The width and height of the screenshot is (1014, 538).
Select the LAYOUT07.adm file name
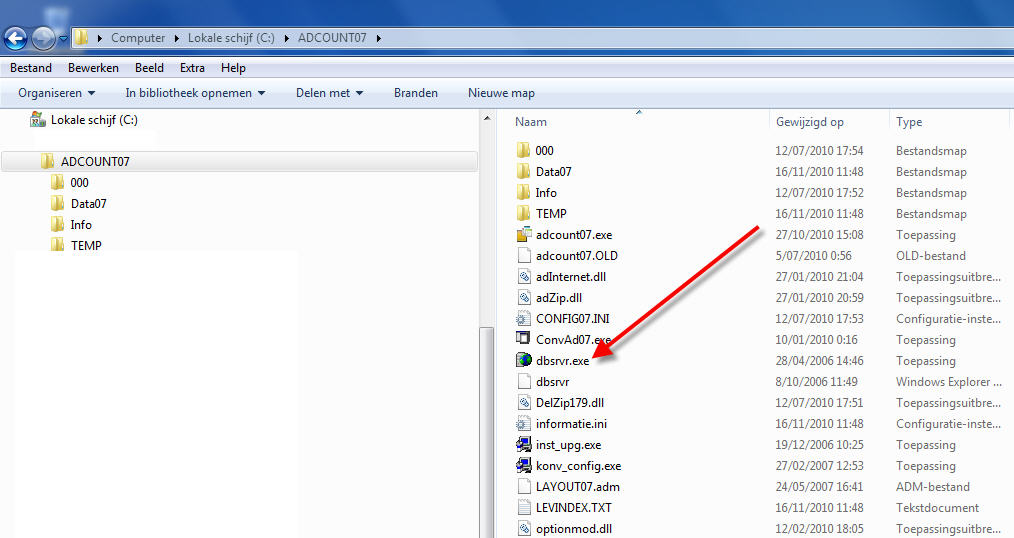click(x=577, y=487)
